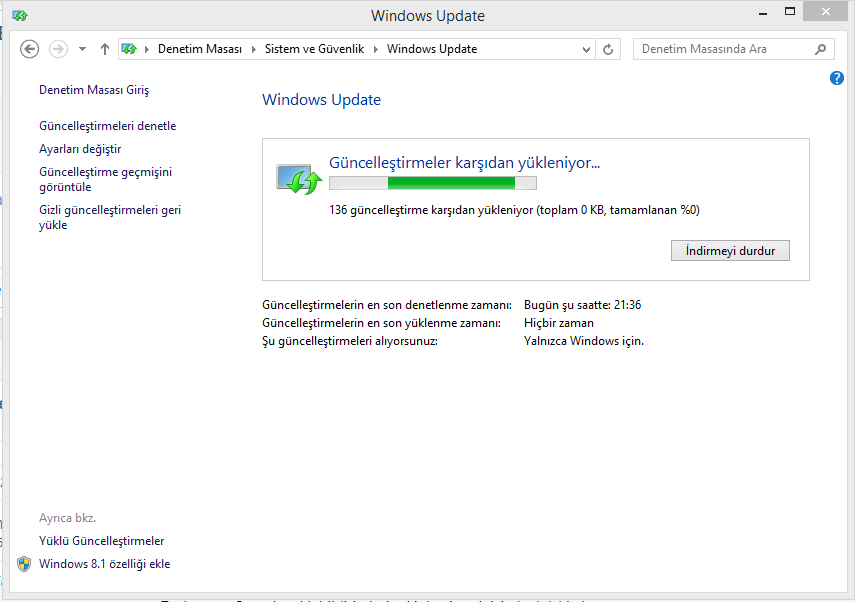Screen dimensions: 855x602
Task: Click Bugün şu saatte: 21:36 value
Action: pos(582,305)
